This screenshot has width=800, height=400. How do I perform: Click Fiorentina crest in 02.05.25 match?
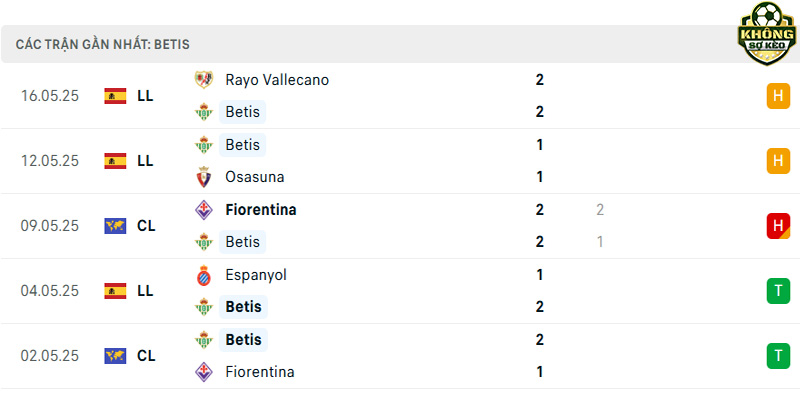(x=204, y=371)
